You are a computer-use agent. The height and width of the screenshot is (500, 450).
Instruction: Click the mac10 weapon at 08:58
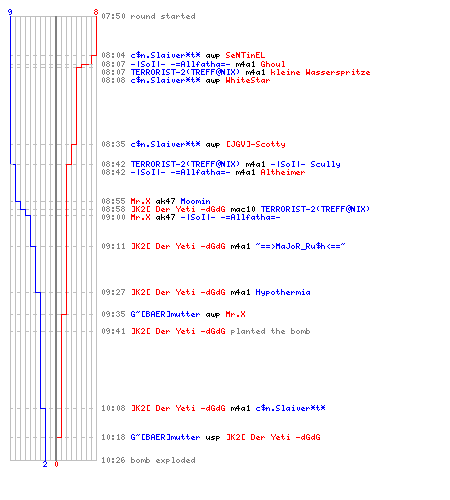243,209
